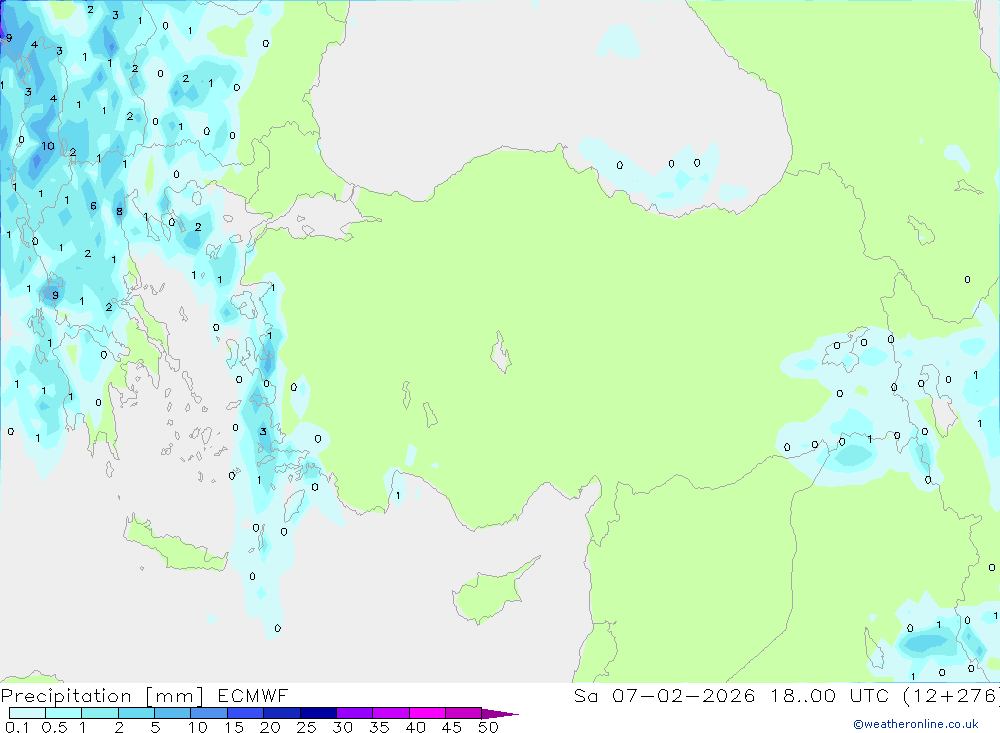Click the 25–30 mm navy legend box
Screen dimensions: 1000x733
point(318,713)
